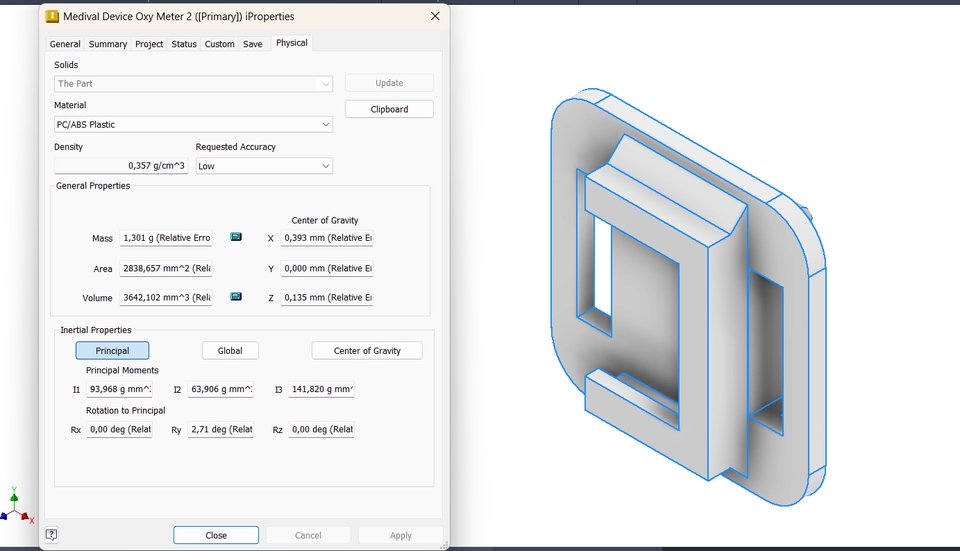Switch to the Summary tab
This screenshot has width=960, height=551.
pos(108,44)
